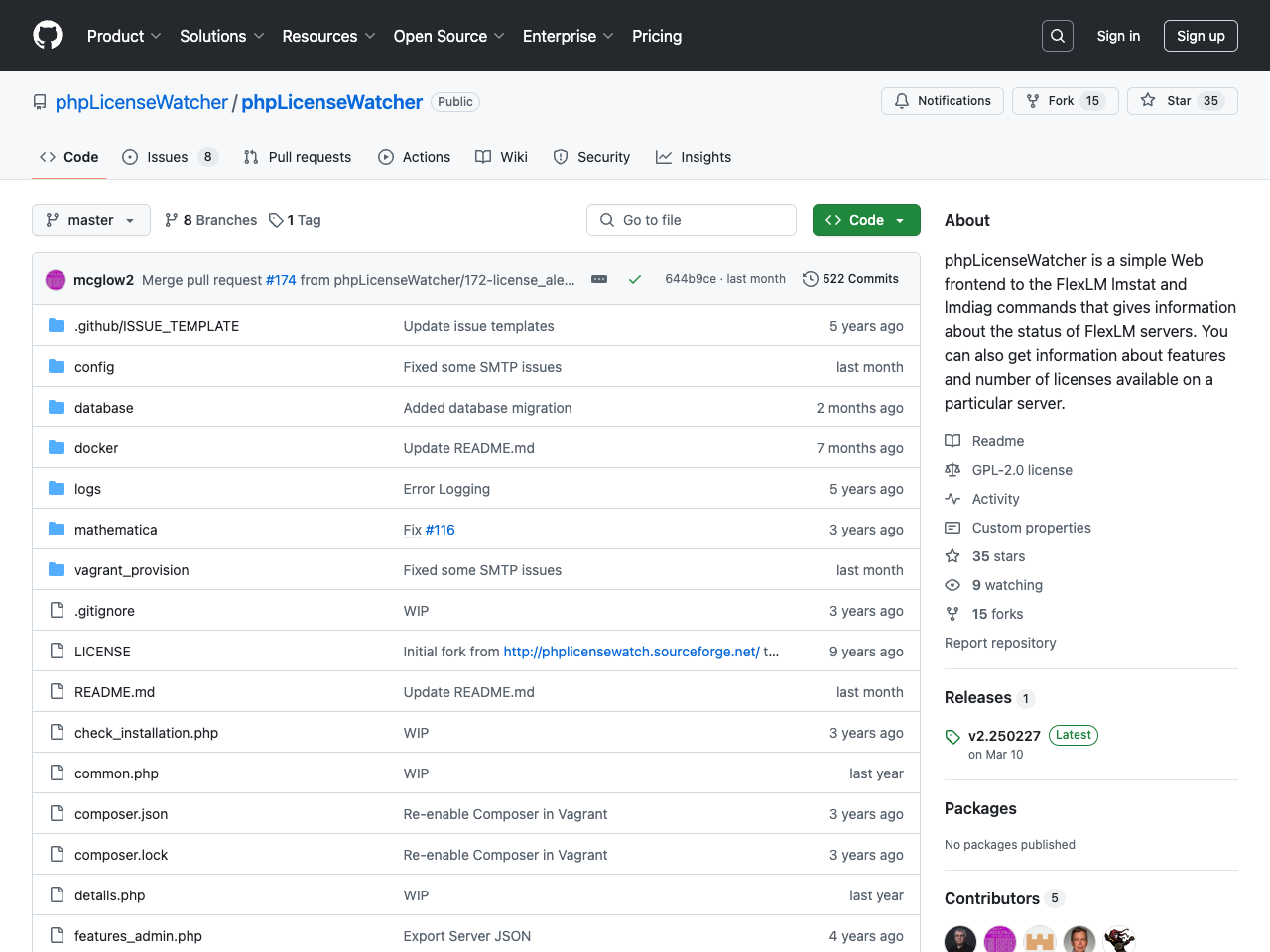Click the mathematica folder icon
Image resolution: width=1270 pixels, height=952 pixels.
coord(57,530)
